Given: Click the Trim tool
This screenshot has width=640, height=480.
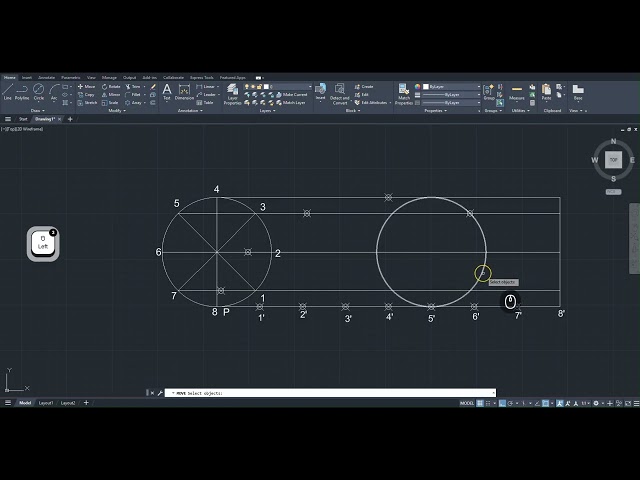Looking at the screenshot, I should click(133, 87).
